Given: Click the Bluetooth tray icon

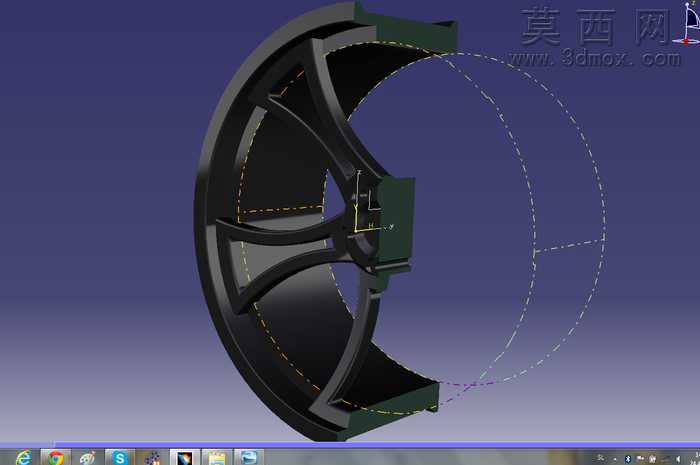Looking at the screenshot, I should pyautogui.click(x=628, y=459).
